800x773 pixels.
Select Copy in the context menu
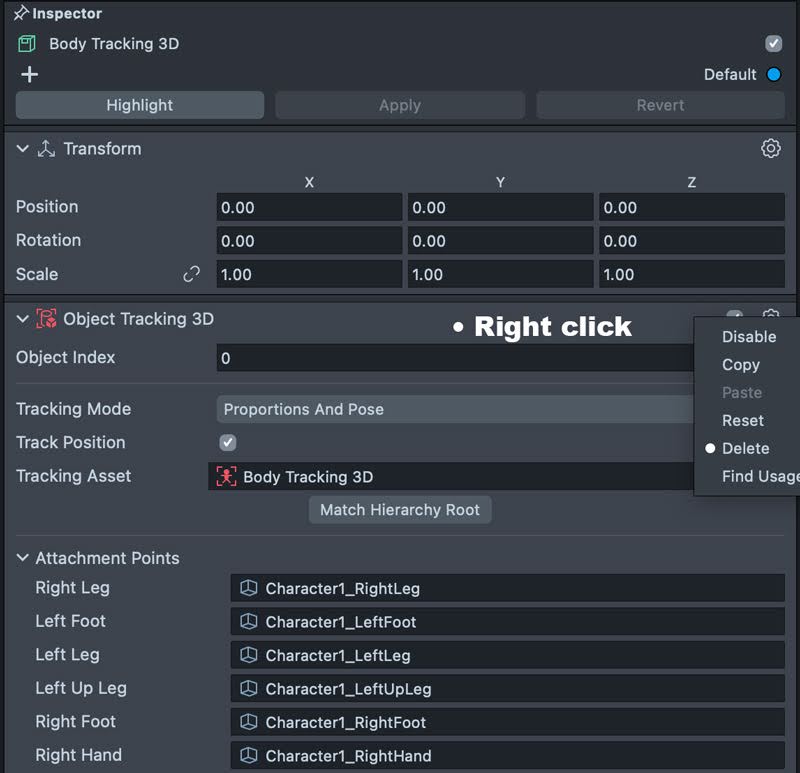(741, 365)
